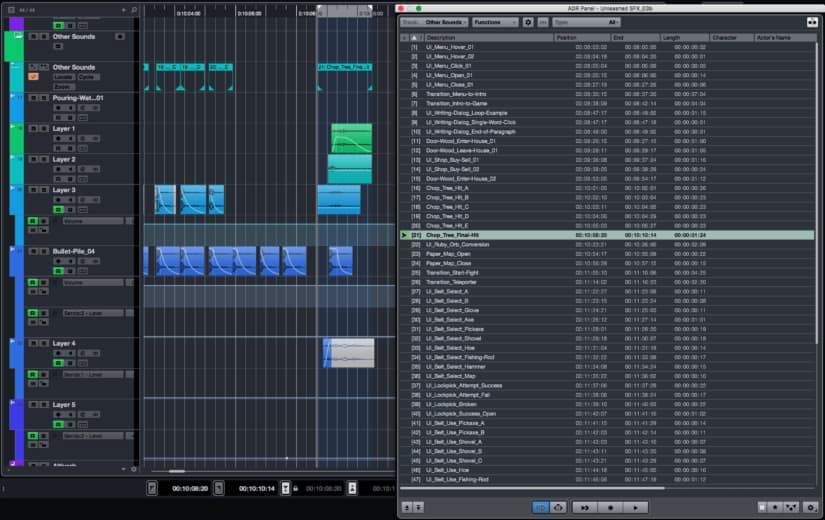Open the ADR Panel setup gear icon
The width and height of the screenshot is (825, 520).
[528, 22]
